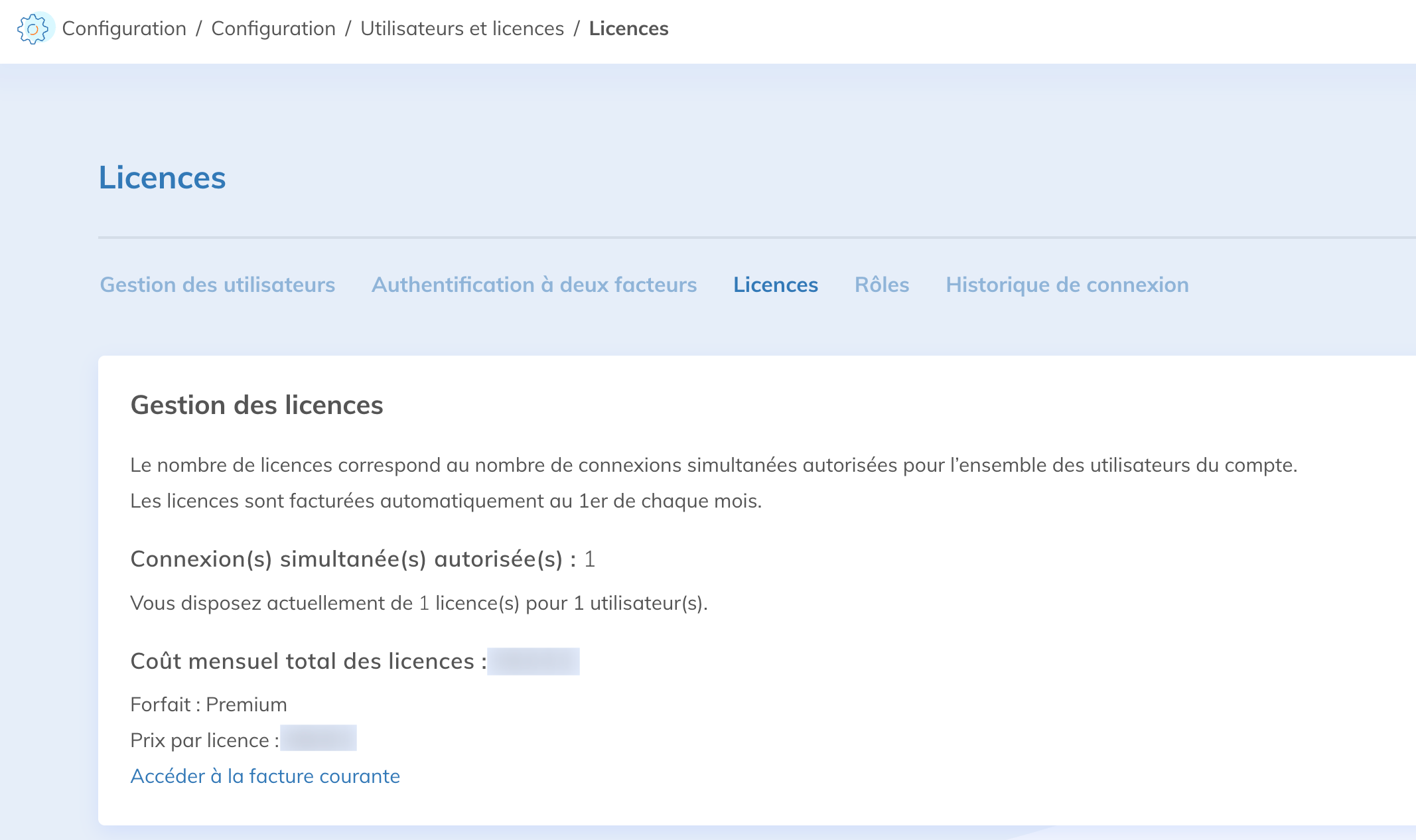The width and height of the screenshot is (1416, 840).
Task: Switch to Gestion des utilisateurs tab
Action: [x=217, y=285]
